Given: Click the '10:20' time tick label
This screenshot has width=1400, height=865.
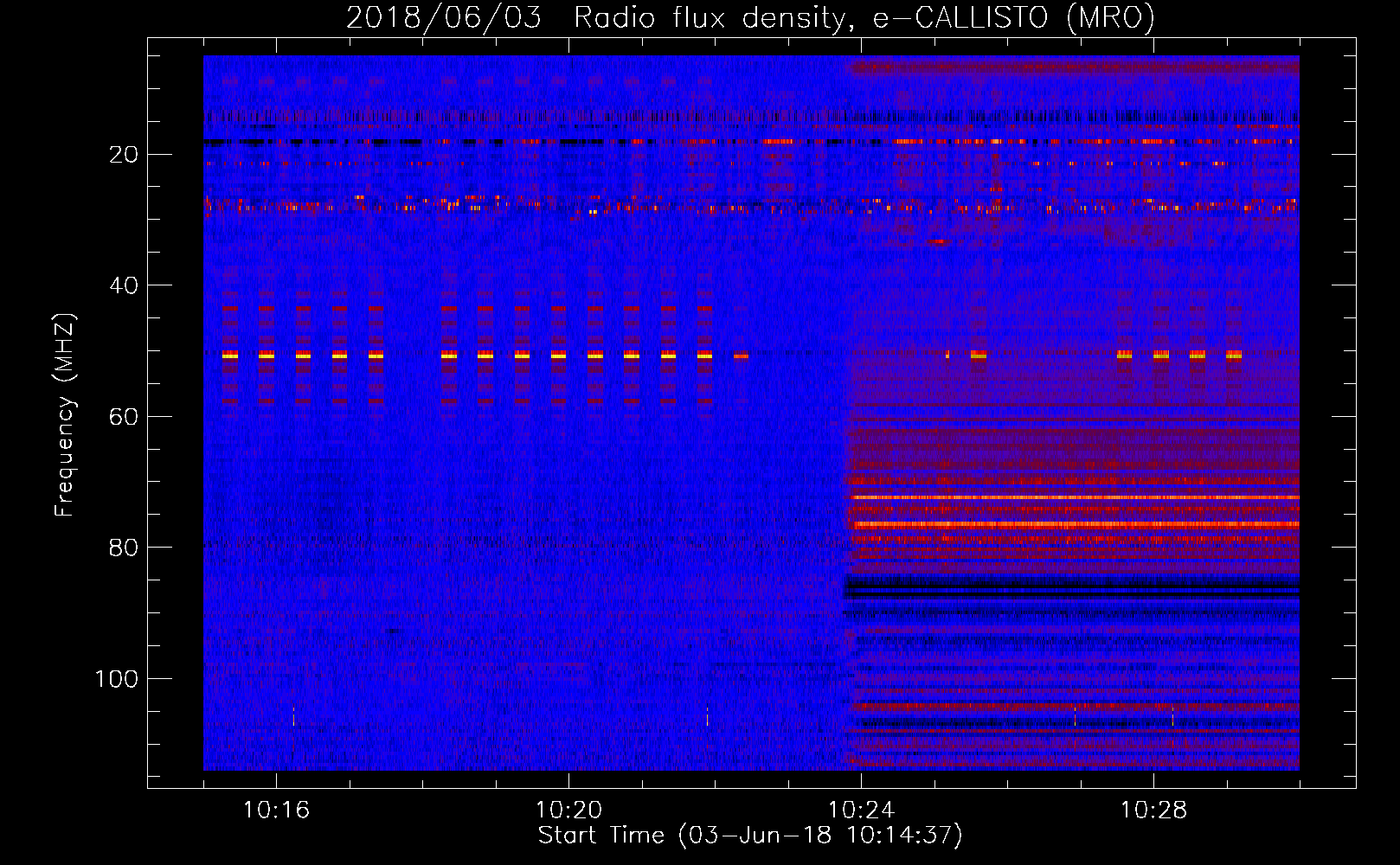Looking at the screenshot, I should pyautogui.click(x=568, y=811).
